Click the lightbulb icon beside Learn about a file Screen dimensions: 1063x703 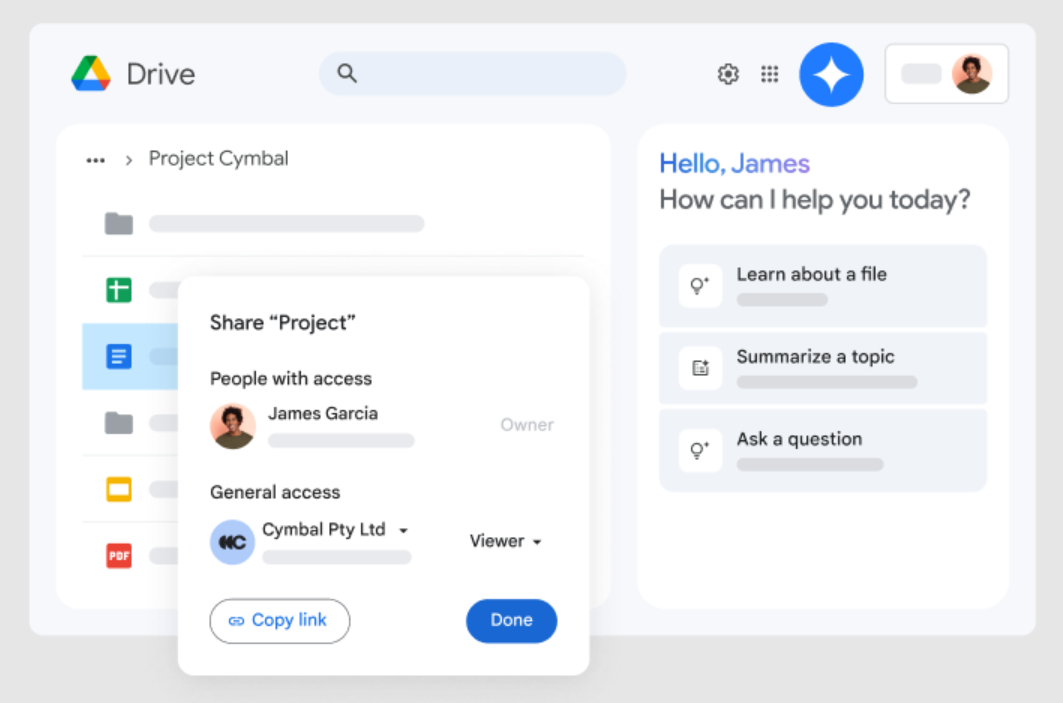point(700,285)
